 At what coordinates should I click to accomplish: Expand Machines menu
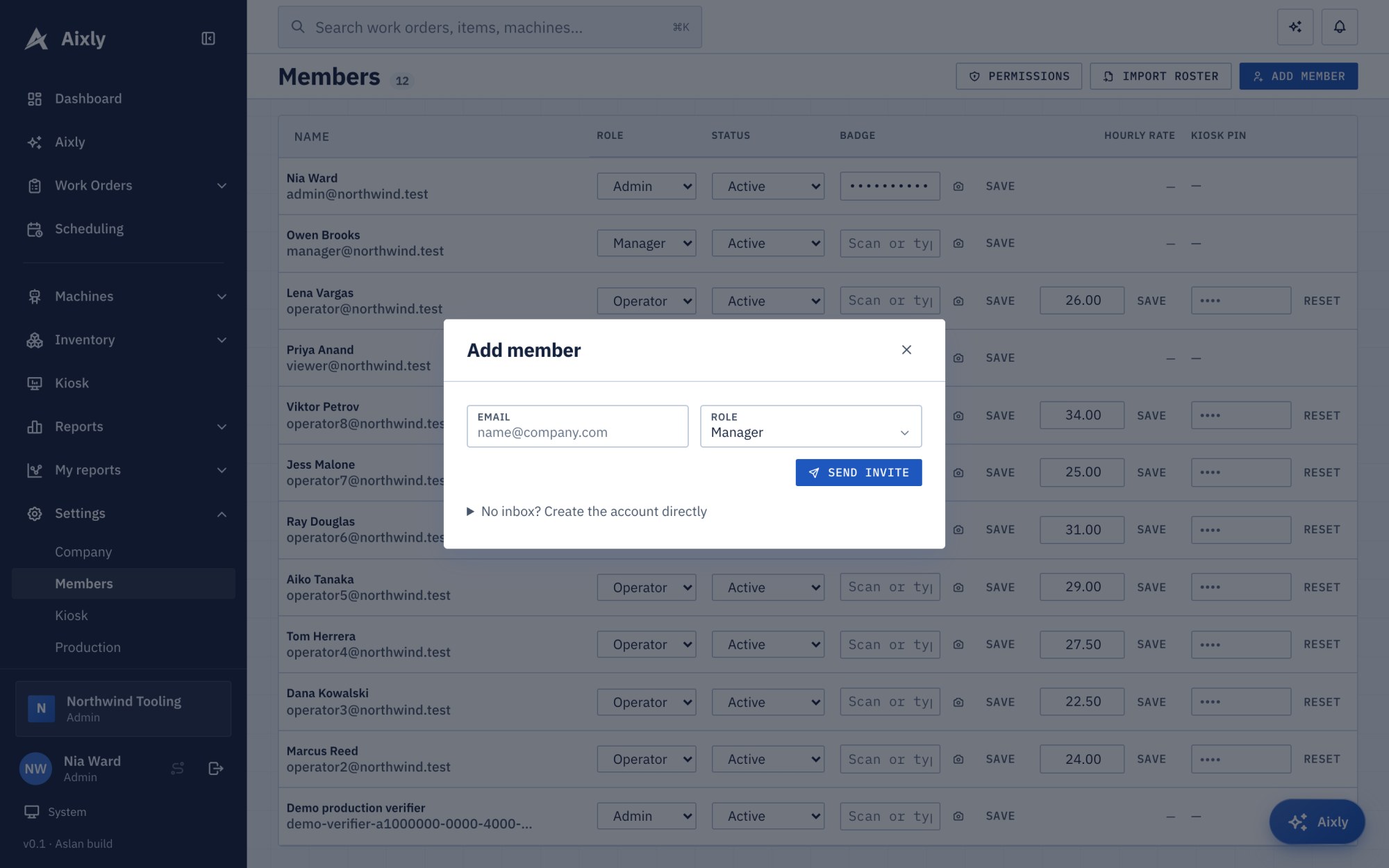pos(124,297)
